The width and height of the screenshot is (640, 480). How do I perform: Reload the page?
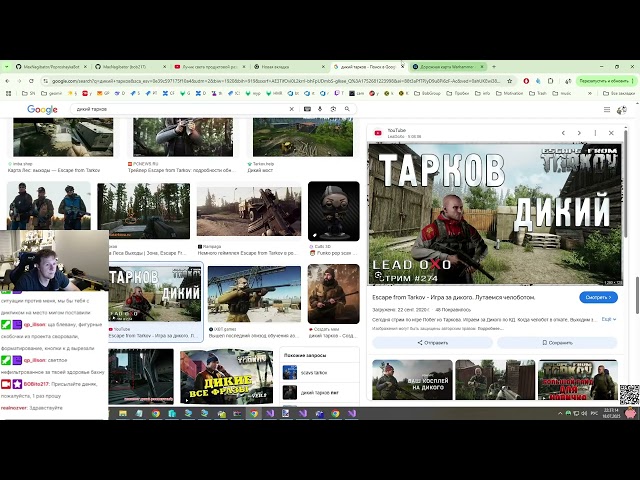[31, 81]
